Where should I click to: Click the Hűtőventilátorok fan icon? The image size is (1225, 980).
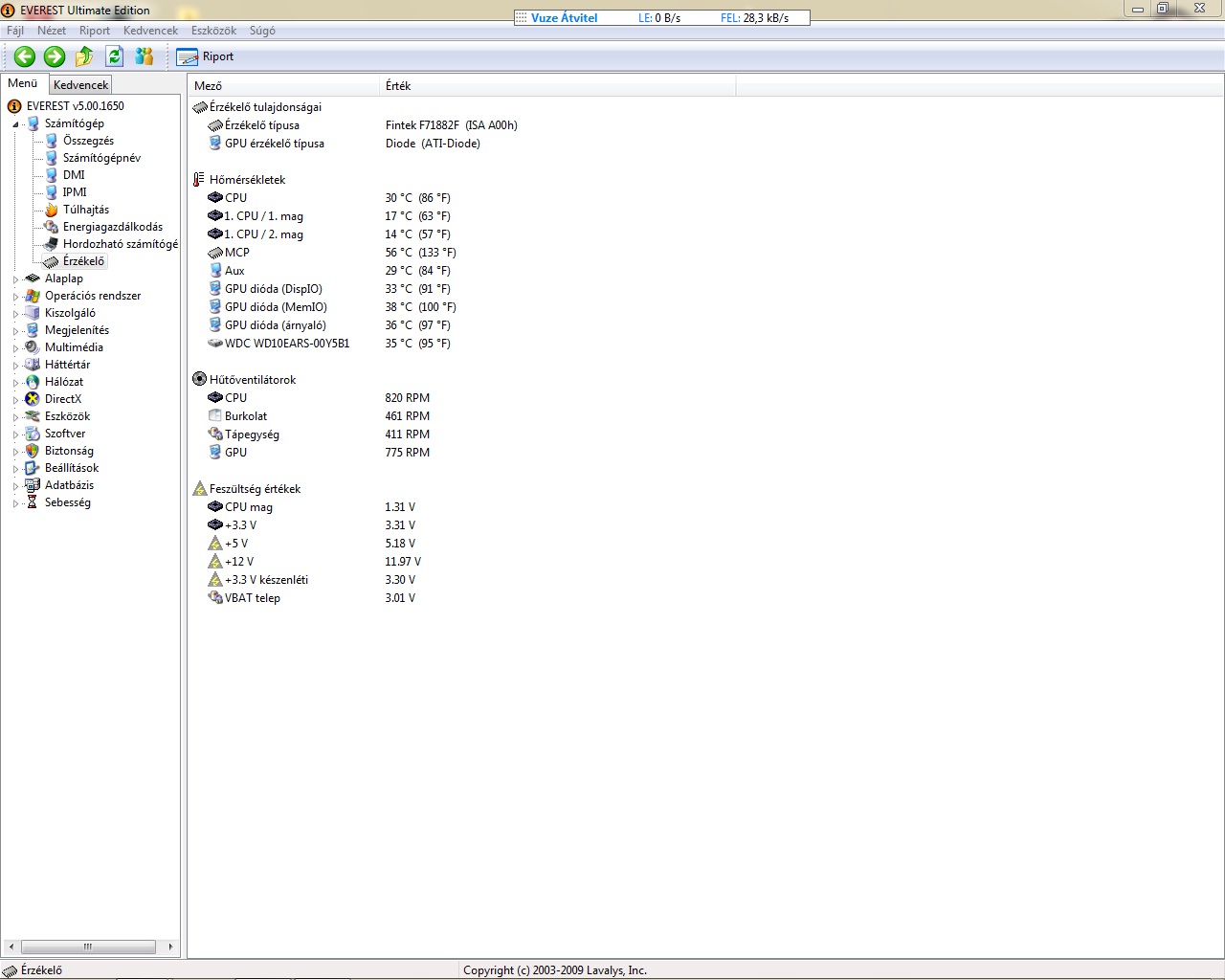click(x=200, y=380)
